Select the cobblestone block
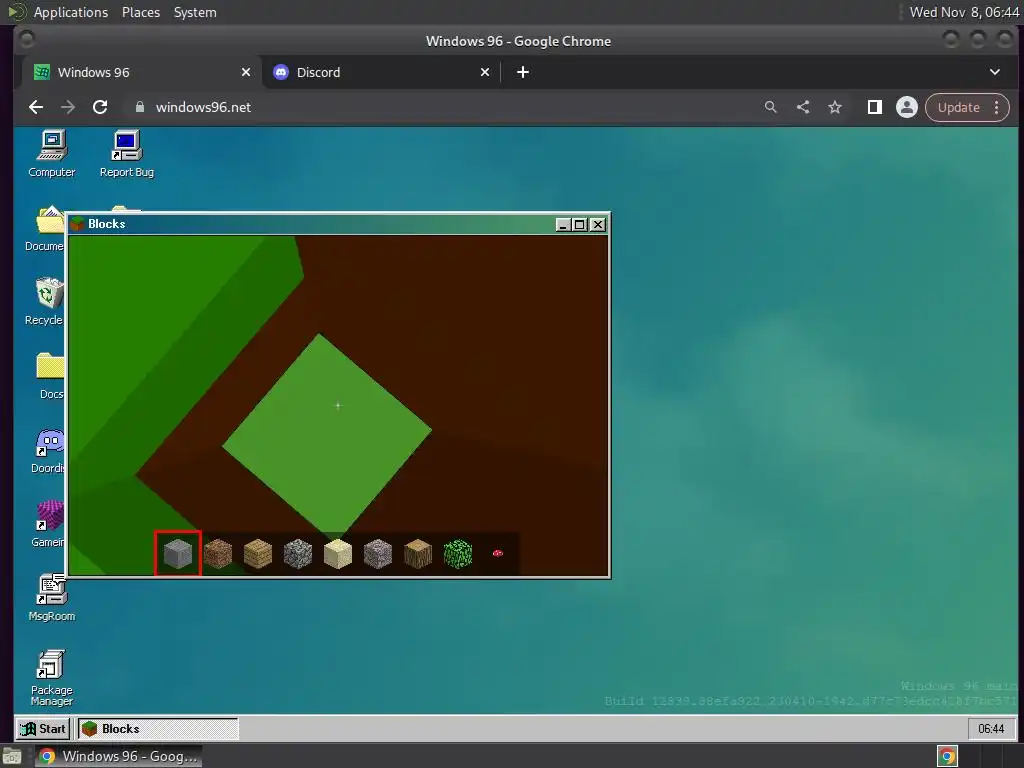 tap(298, 554)
